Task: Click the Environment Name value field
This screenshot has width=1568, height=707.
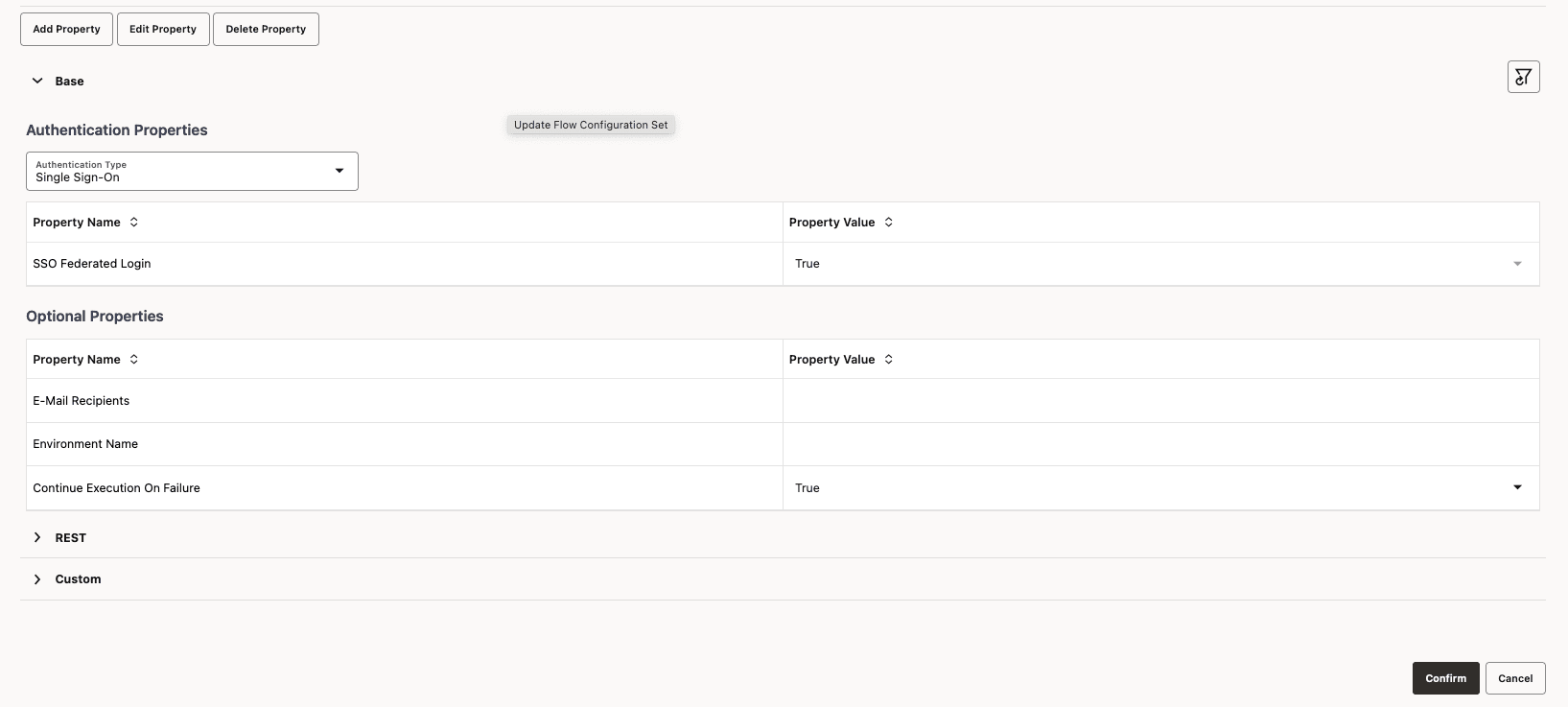Action: 1160,444
